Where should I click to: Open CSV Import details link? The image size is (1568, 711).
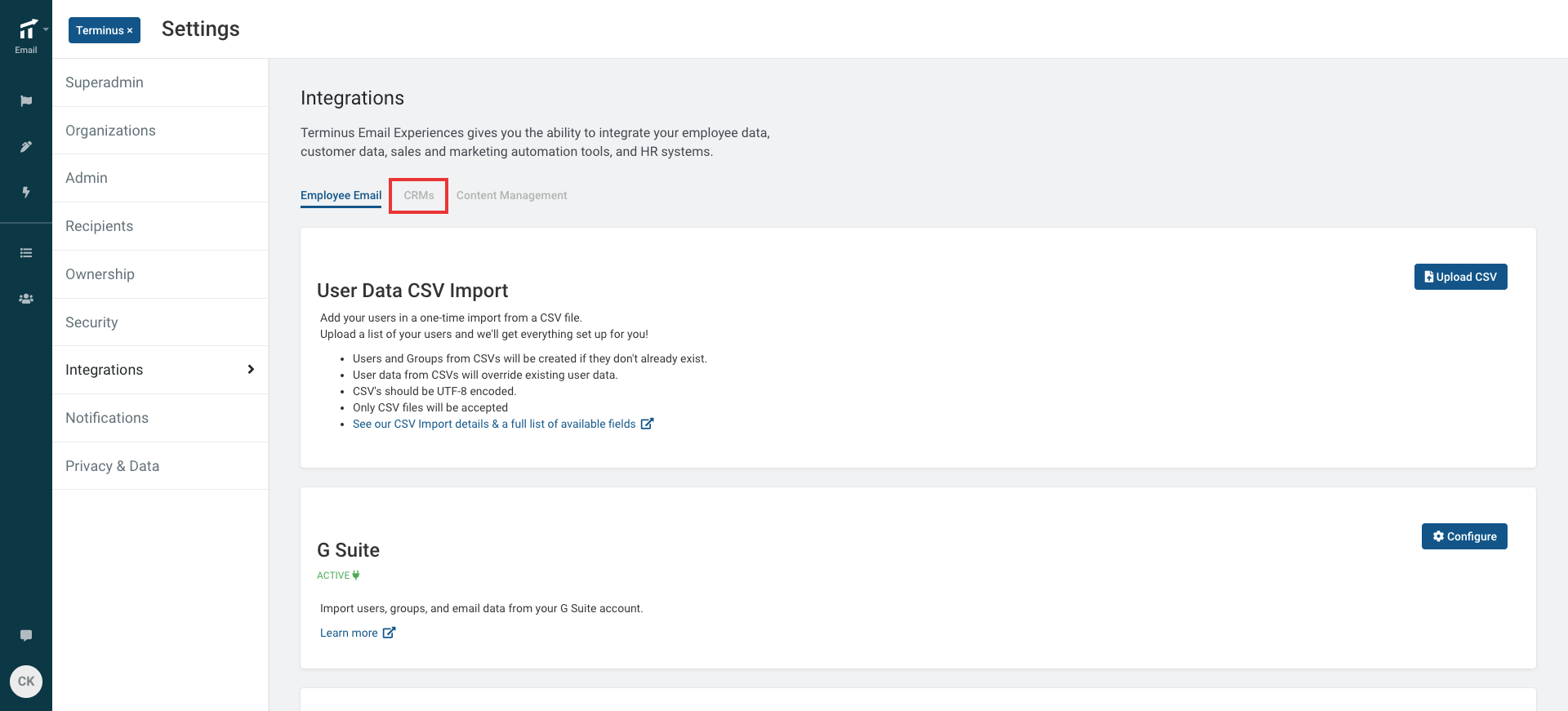tap(494, 424)
